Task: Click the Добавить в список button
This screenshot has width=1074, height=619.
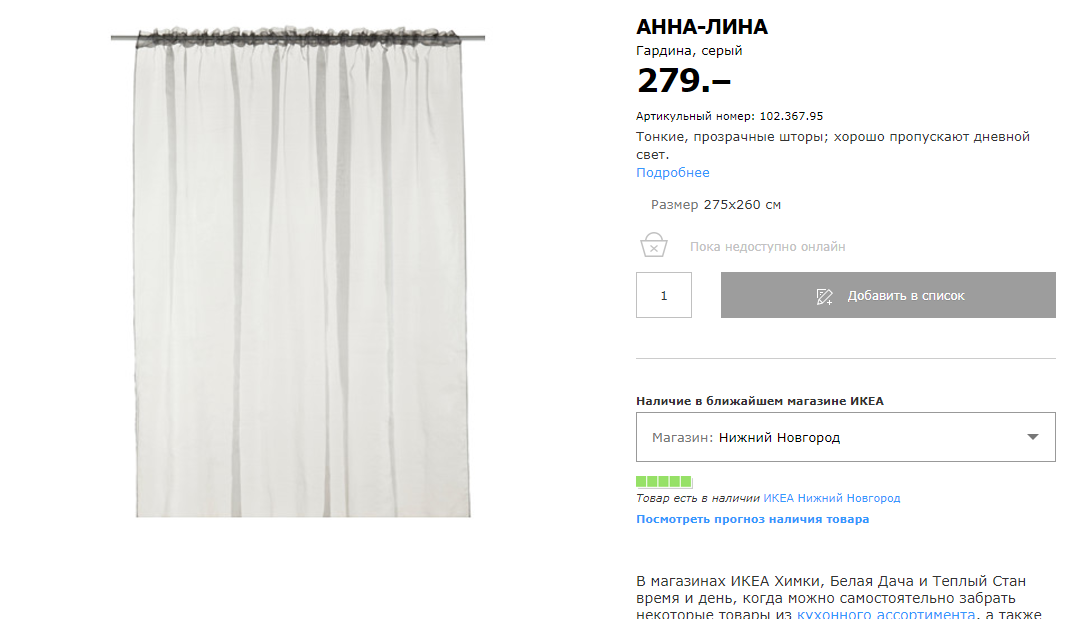Action: (x=888, y=295)
